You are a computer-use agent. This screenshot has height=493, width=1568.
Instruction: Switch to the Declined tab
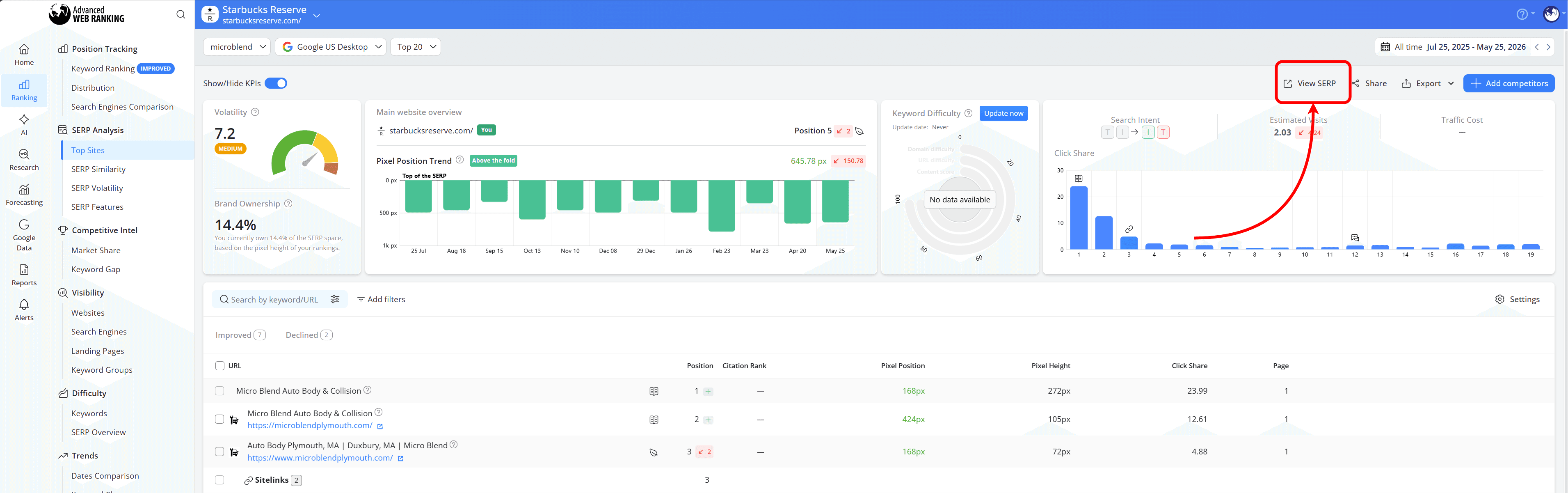pyautogui.click(x=309, y=335)
